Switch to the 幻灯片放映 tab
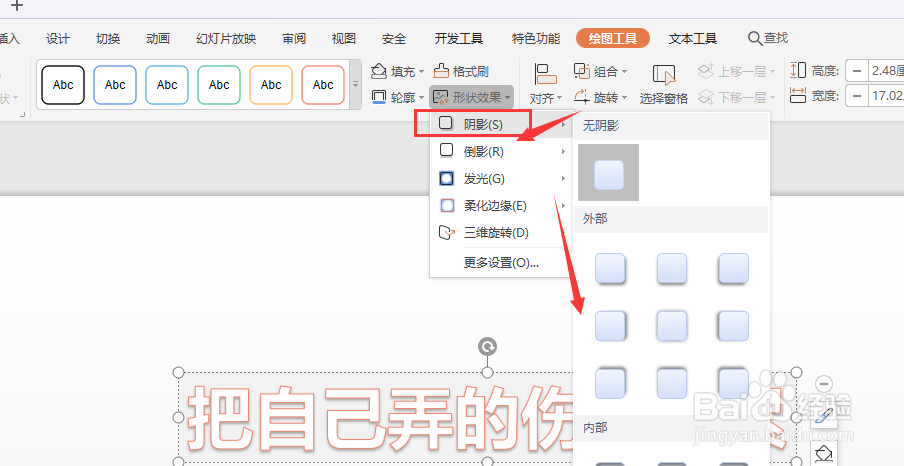This screenshot has height=466, width=904. pyautogui.click(x=226, y=39)
